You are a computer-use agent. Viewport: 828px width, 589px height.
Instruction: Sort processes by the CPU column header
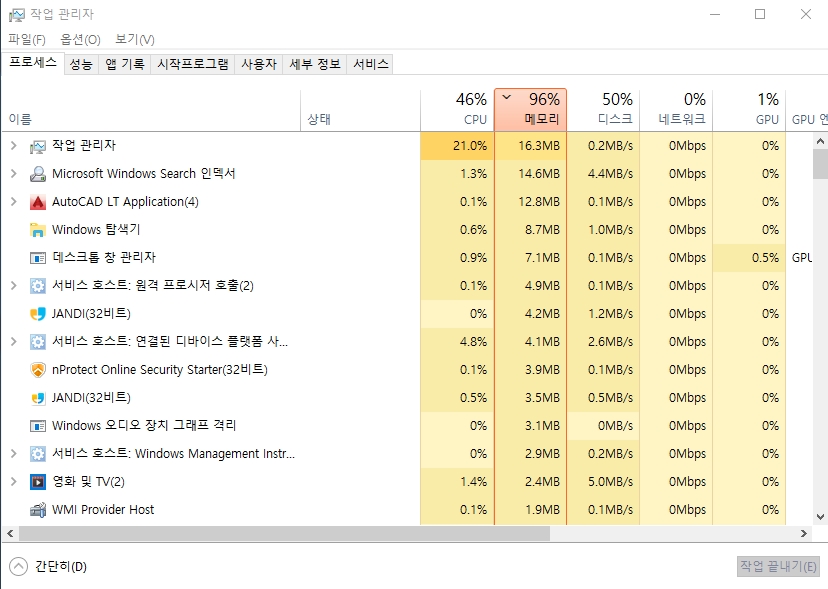(457, 109)
